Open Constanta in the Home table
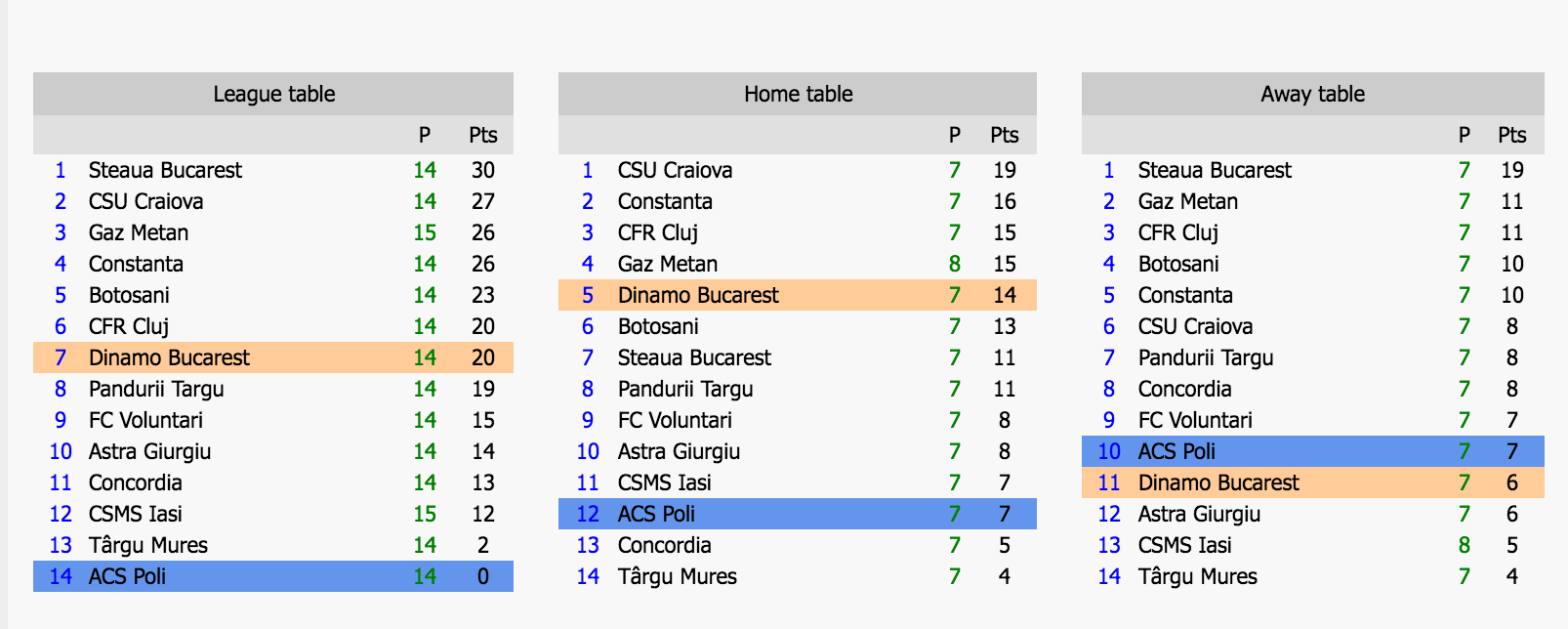 (x=665, y=201)
